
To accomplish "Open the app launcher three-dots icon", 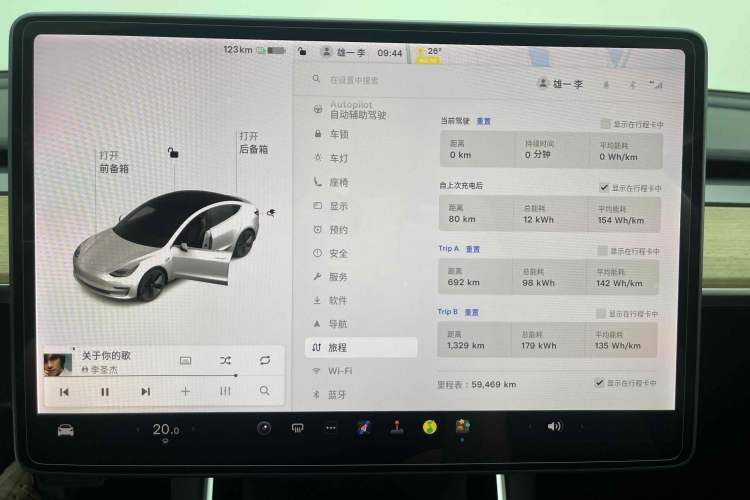I will [331, 428].
